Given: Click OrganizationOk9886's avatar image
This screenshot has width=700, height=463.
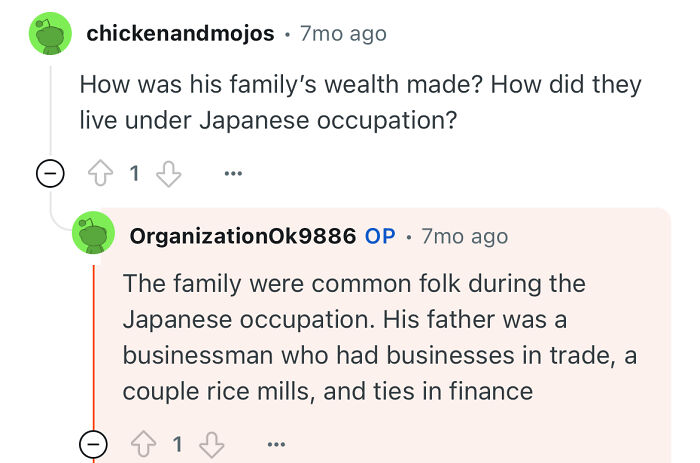Looking at the screenshot, I should (93, 233).
